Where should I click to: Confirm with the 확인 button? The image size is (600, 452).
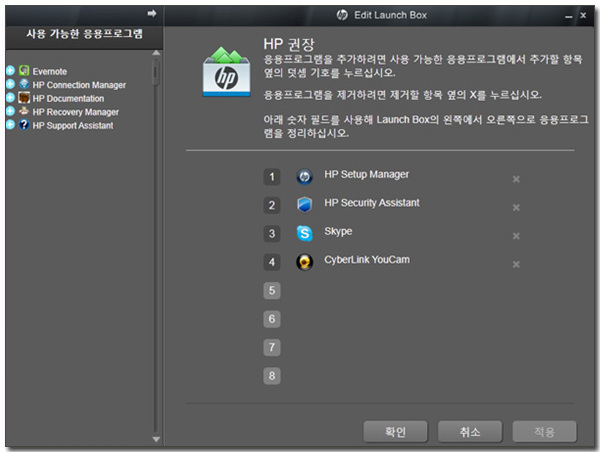[x=395, y=432]
